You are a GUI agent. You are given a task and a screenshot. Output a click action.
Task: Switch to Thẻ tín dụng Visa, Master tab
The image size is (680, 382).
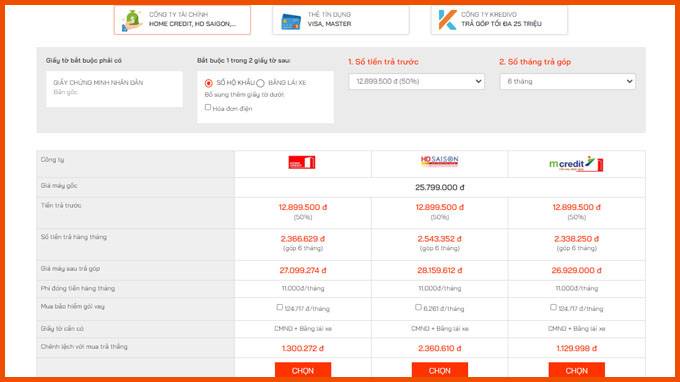point(341,20)
